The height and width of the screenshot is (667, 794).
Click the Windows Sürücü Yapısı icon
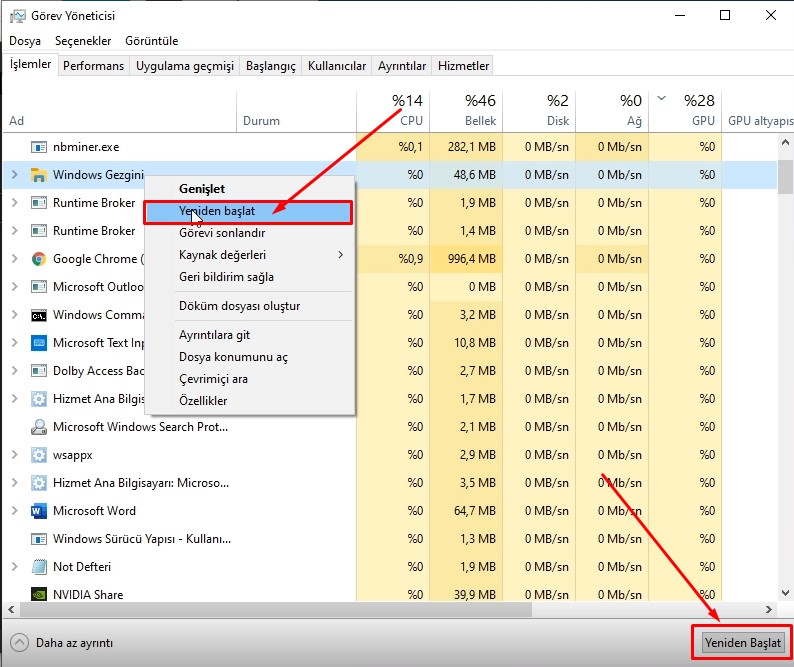(x=38, y=539)
